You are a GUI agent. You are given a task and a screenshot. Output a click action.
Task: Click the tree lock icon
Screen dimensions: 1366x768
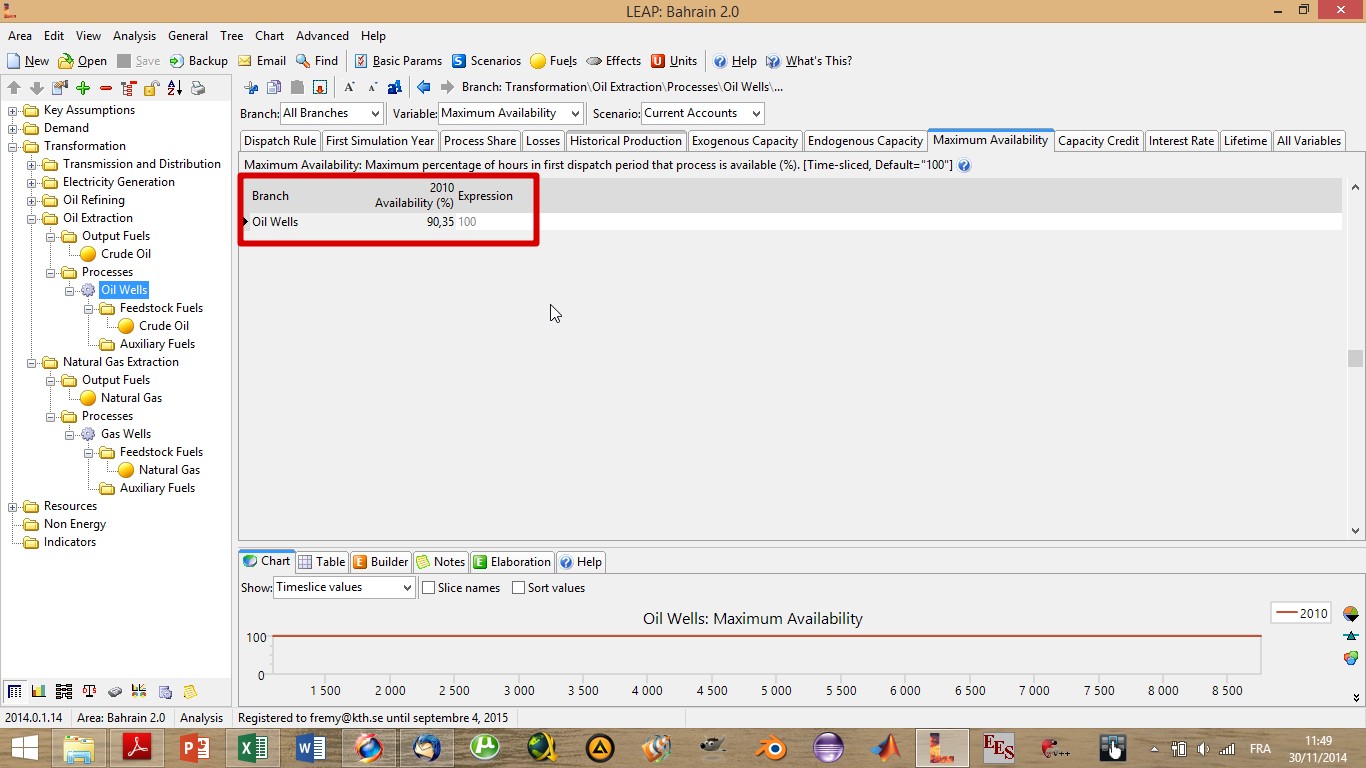[151, 88]
